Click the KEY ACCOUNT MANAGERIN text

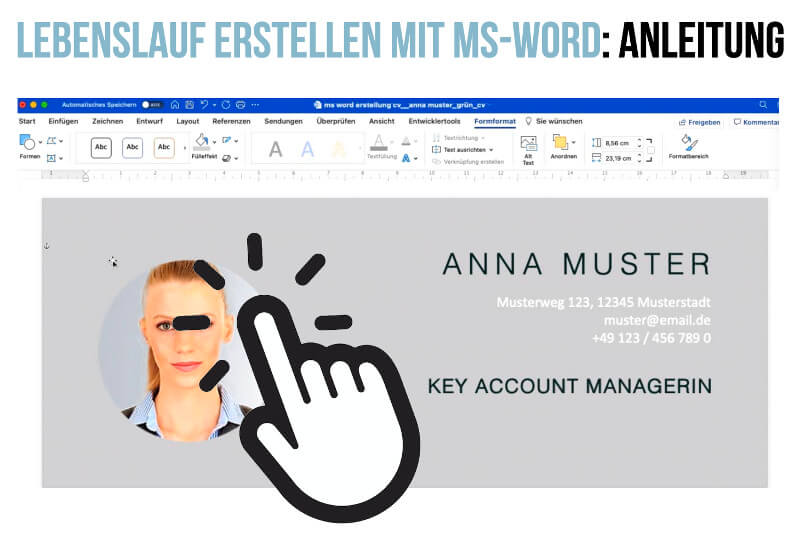(569, 386)
